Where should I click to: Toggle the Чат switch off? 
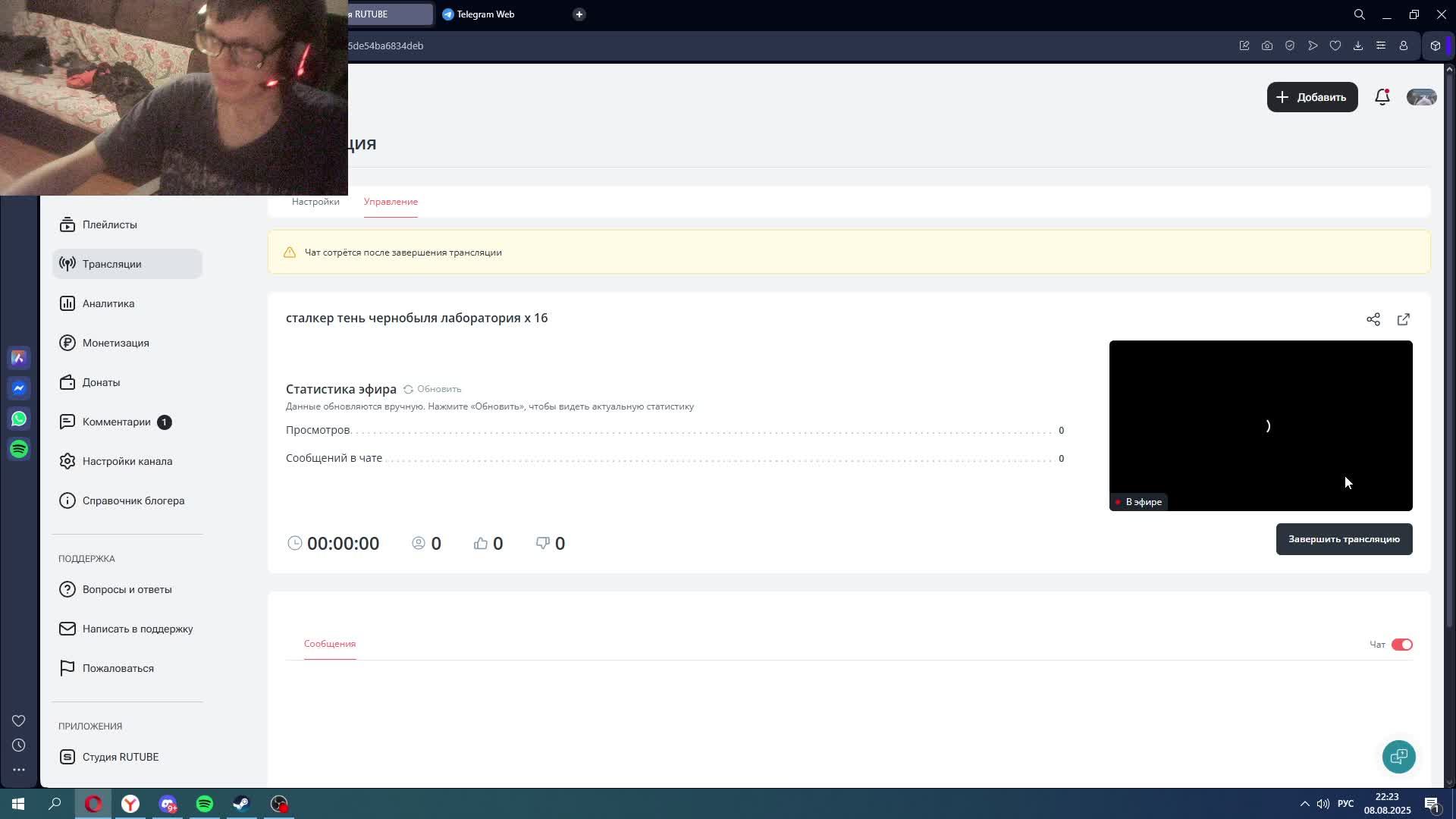(x=1401, y=645)
